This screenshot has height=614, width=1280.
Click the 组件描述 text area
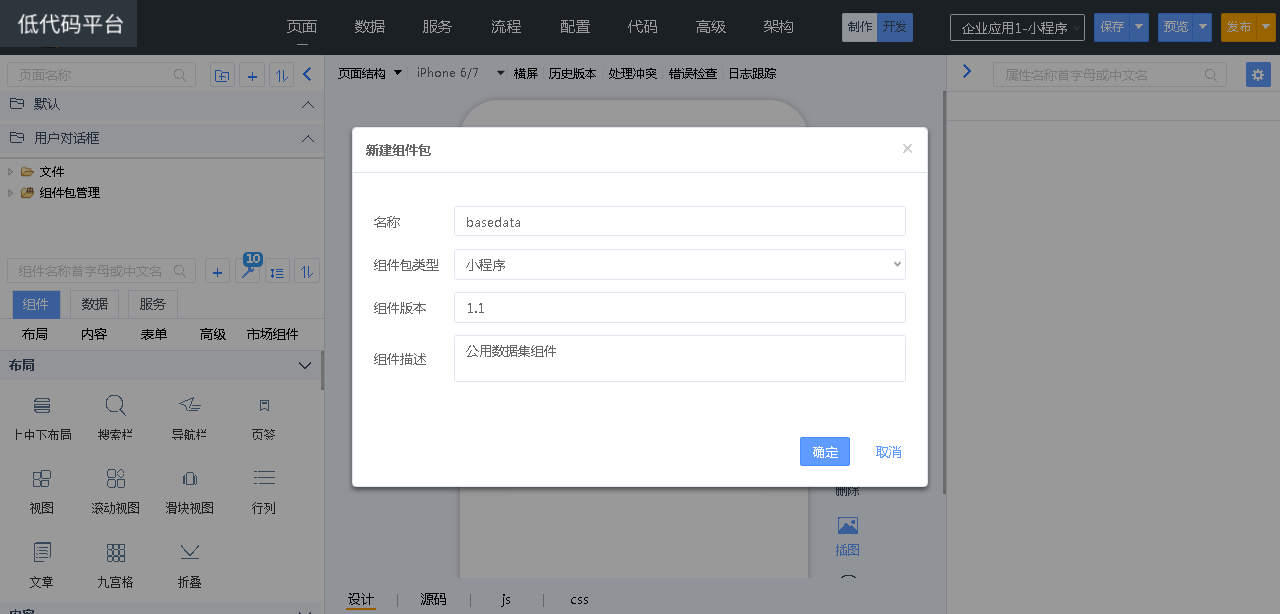679,358
